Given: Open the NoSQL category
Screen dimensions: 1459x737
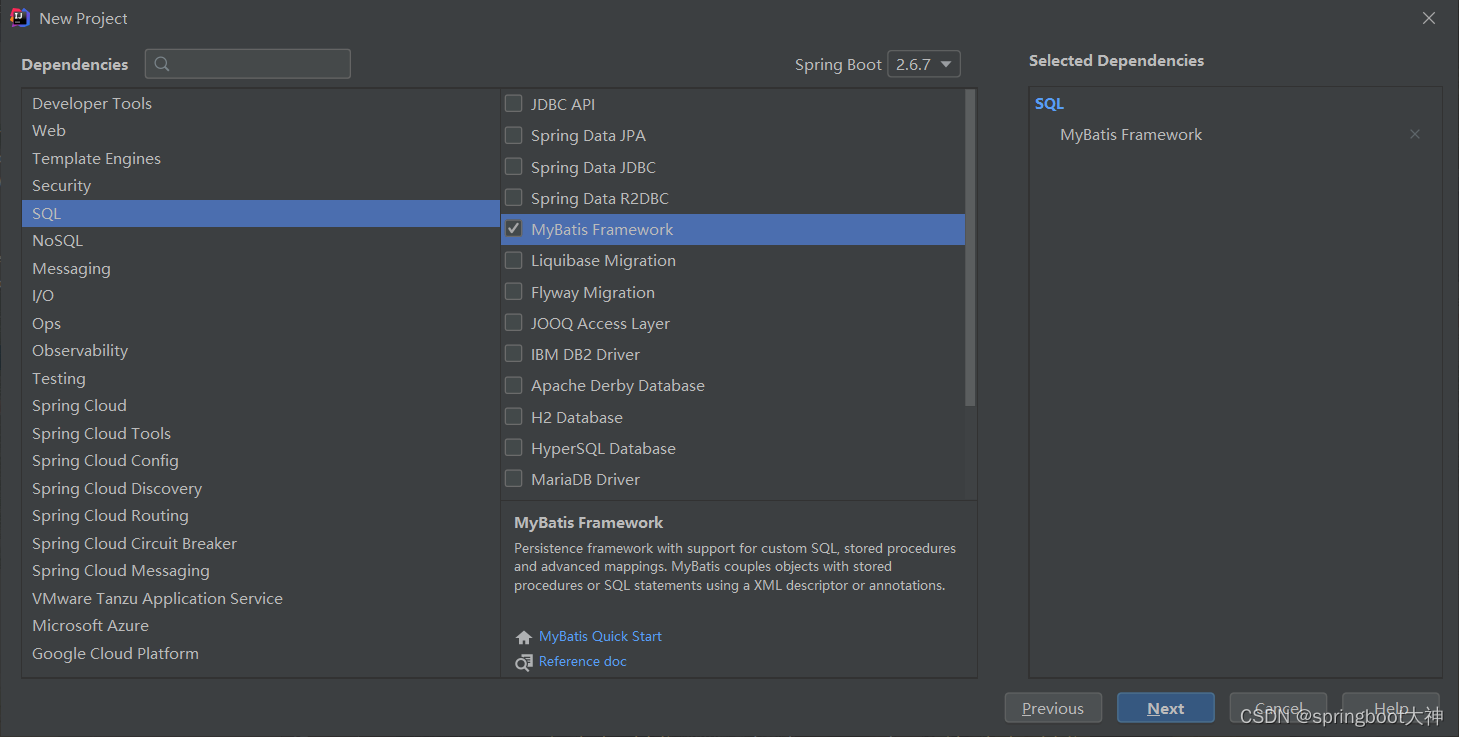Looking at the screenshot, I should pos(260,241).
